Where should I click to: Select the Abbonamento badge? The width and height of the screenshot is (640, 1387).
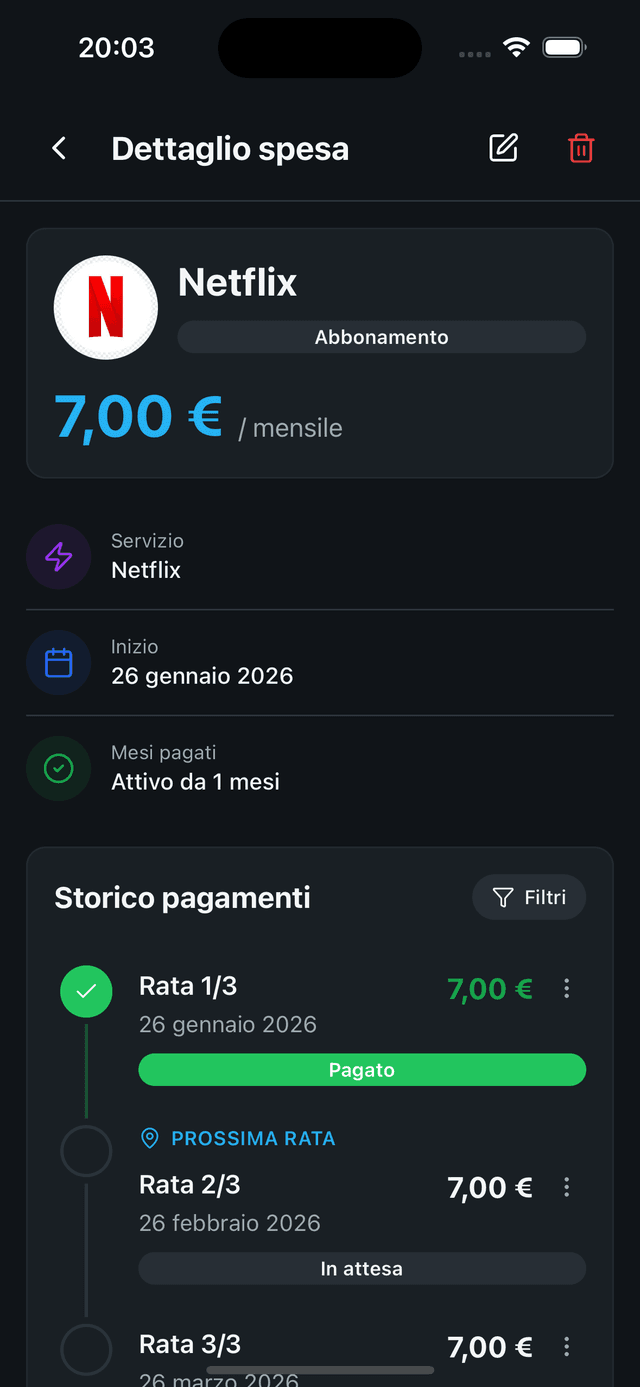coord(381,337)
